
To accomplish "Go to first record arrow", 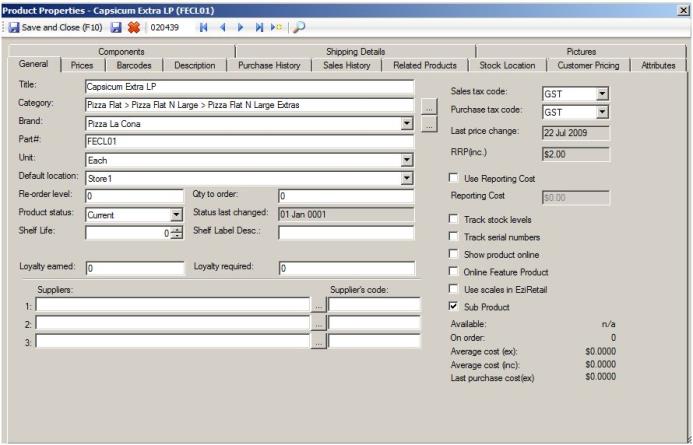I will click(x=205, y=27).
